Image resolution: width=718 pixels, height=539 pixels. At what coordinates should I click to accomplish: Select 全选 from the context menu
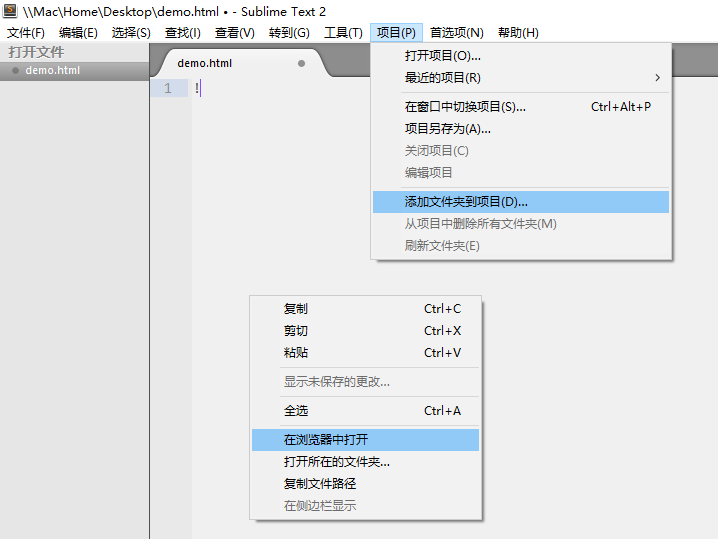click(x=296, y=411)
